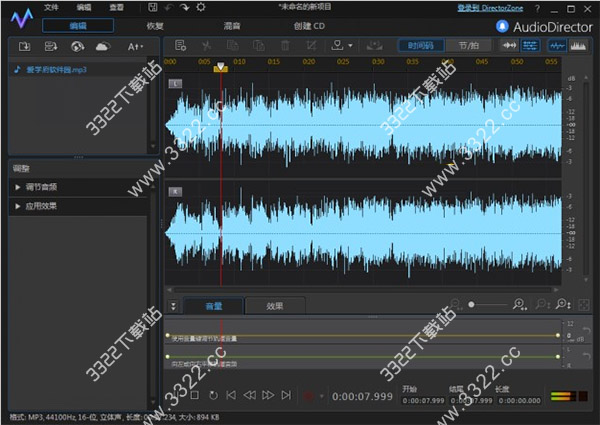Screen dimensions: 600x425
Task: Toggle the multi-track equalizer lines view icon
Action: [x=530, y=46]
